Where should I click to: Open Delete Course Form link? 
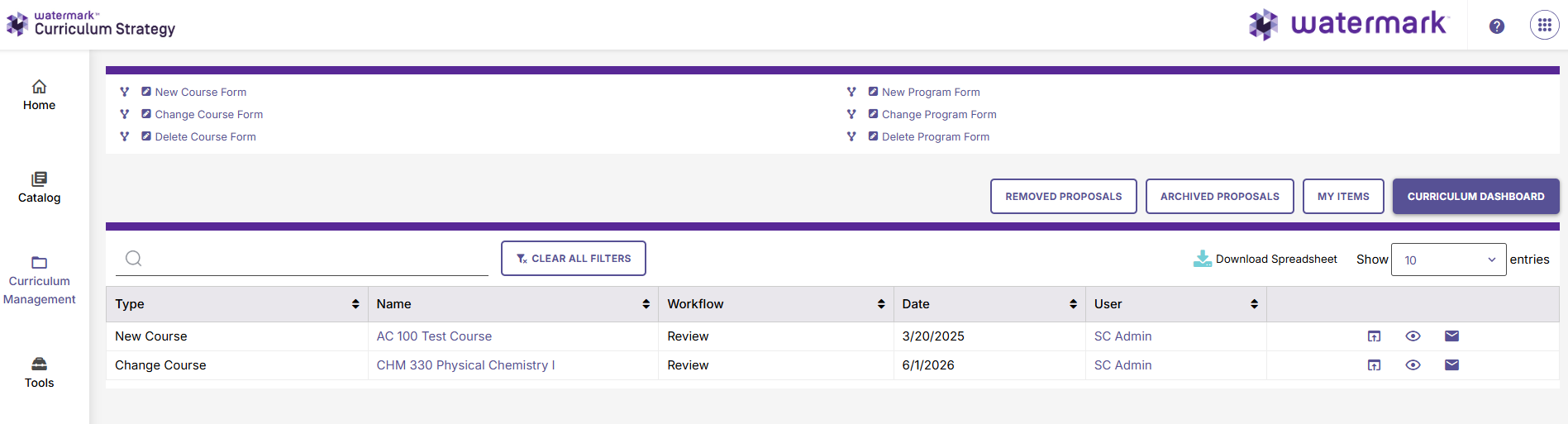[205, 136]
